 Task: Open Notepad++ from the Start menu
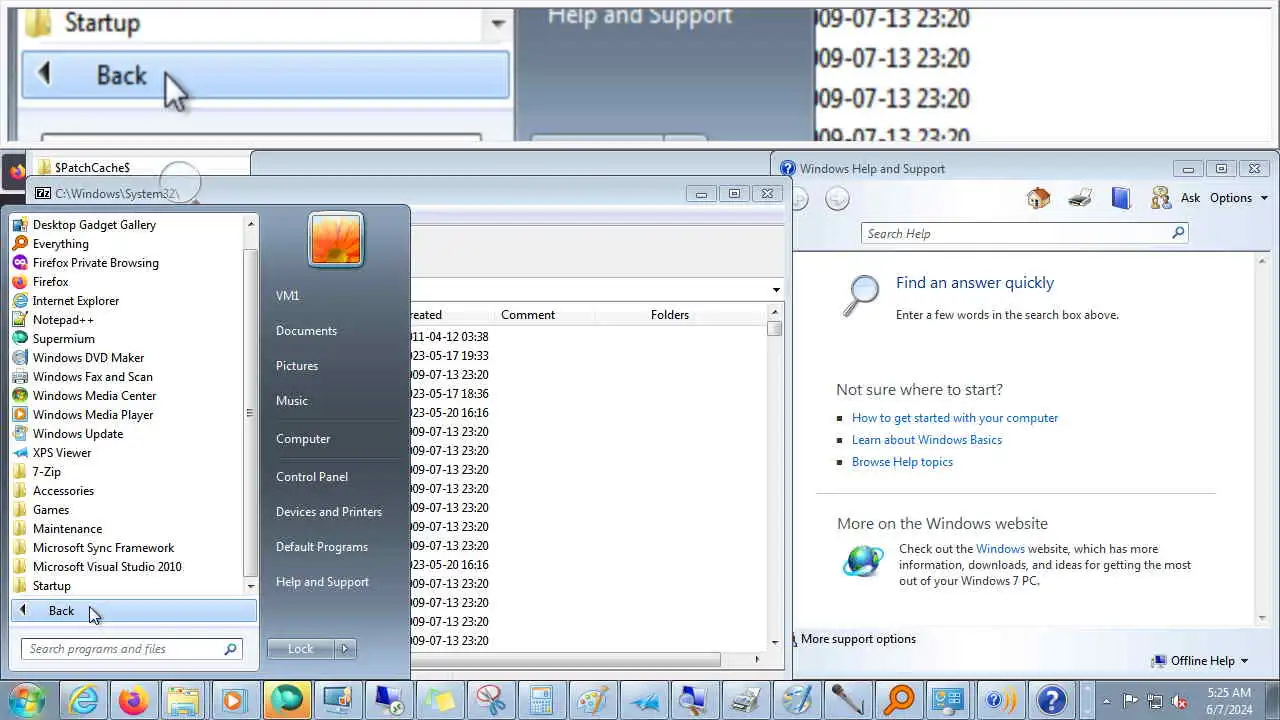point(63,320)
